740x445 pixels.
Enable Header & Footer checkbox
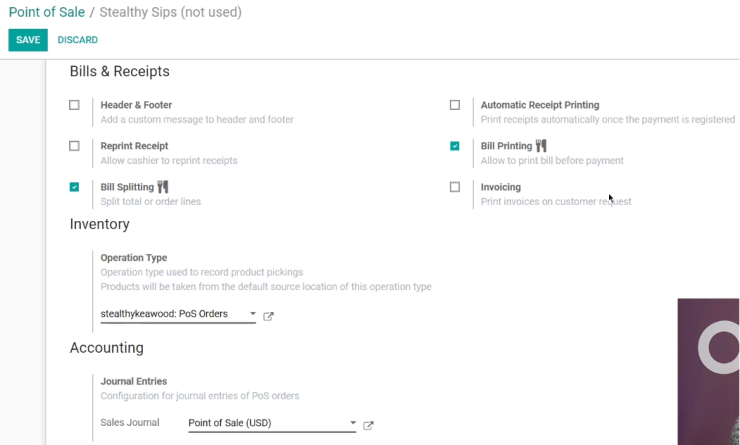pos(74,105)
